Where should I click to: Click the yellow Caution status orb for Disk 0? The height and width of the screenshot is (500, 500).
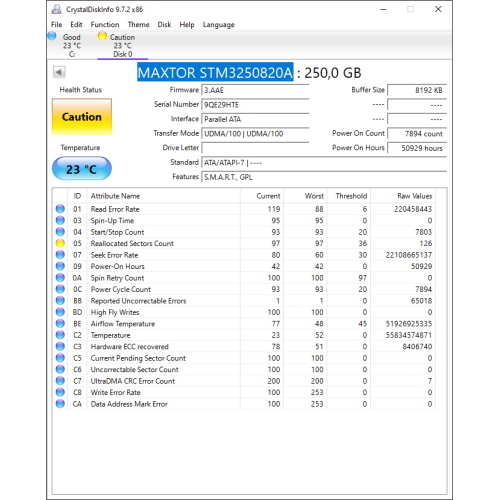pos(102,36)
